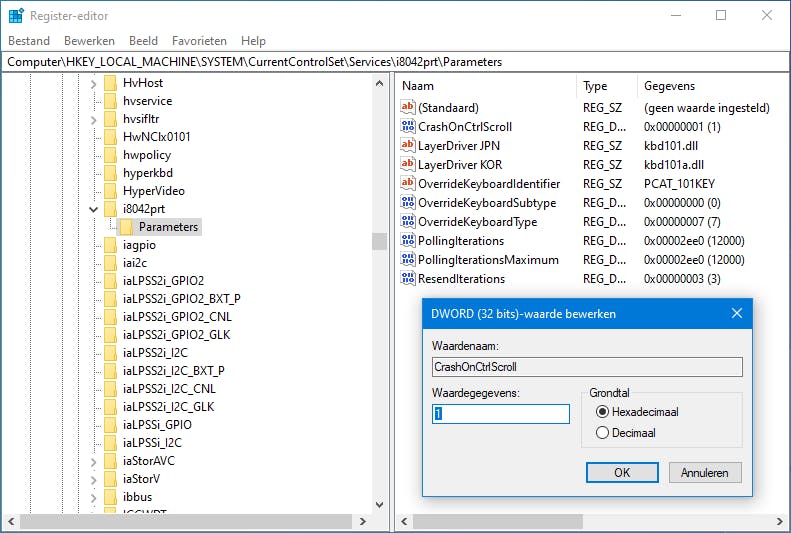Confirm the DWORD dialog with OK
Viewport: 791px width, 533px height.
(x=622, y=472)
